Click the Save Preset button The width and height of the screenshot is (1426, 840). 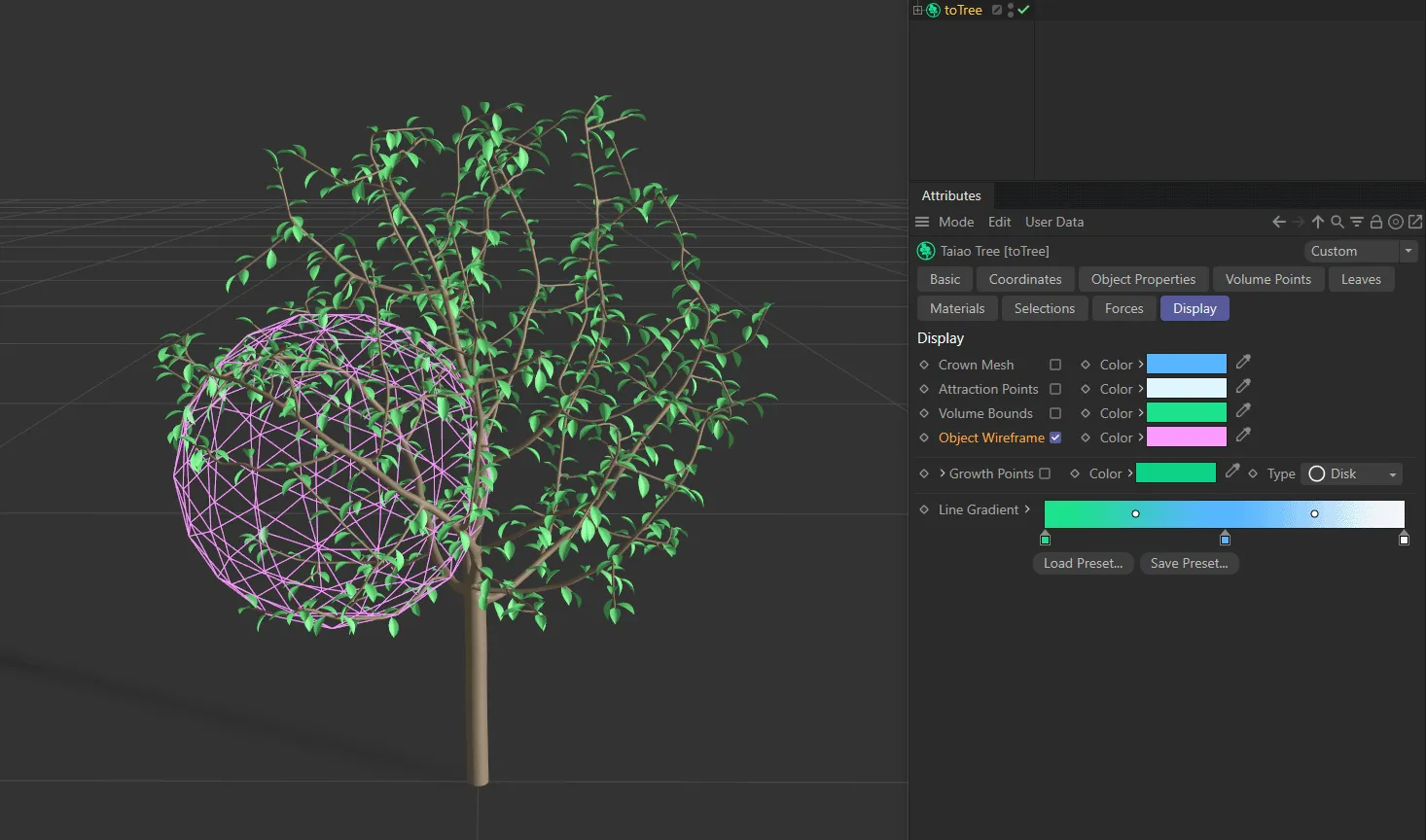[x=1189, y=563]
